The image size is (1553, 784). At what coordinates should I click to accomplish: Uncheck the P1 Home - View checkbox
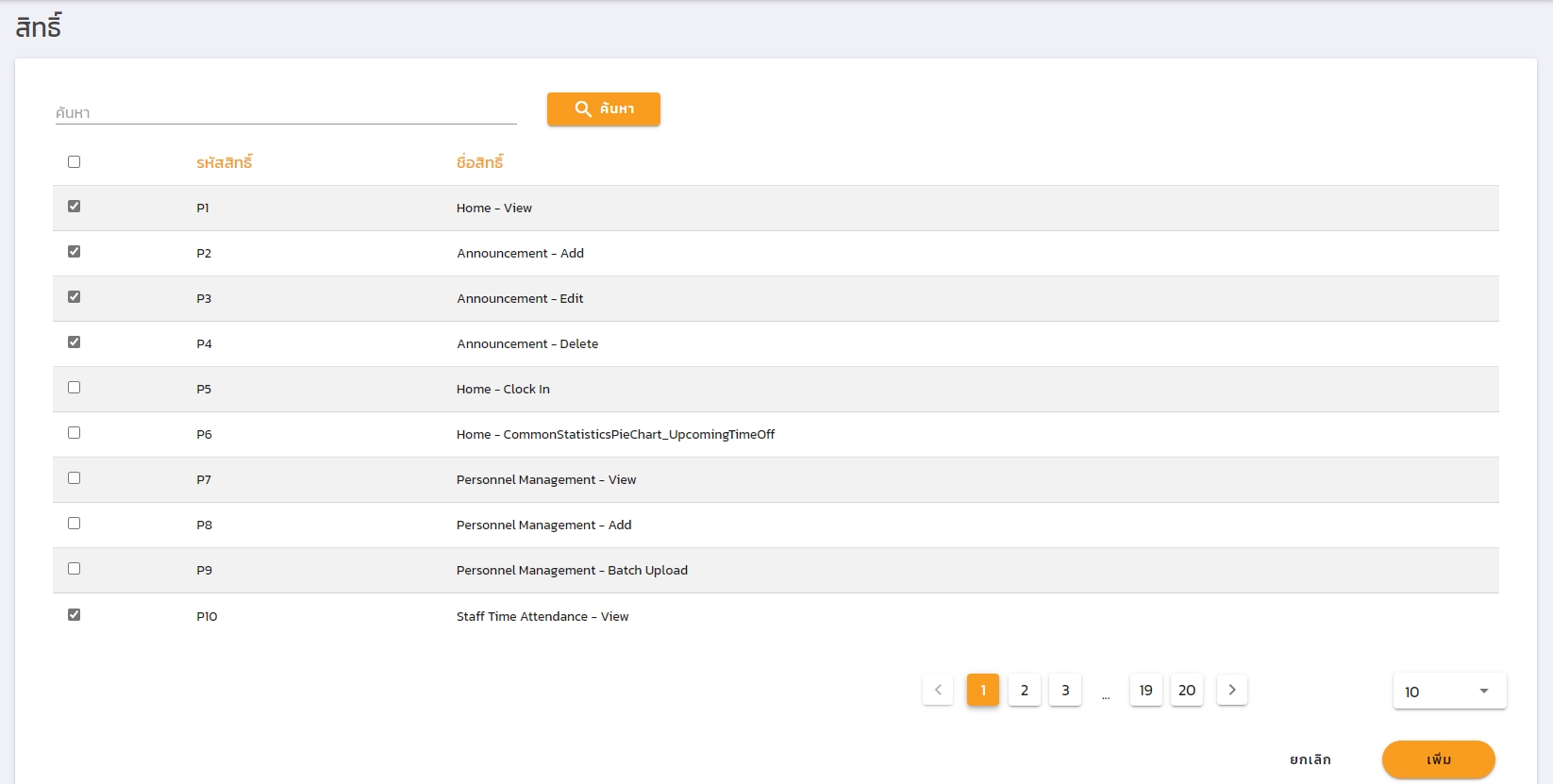[75, 207]
